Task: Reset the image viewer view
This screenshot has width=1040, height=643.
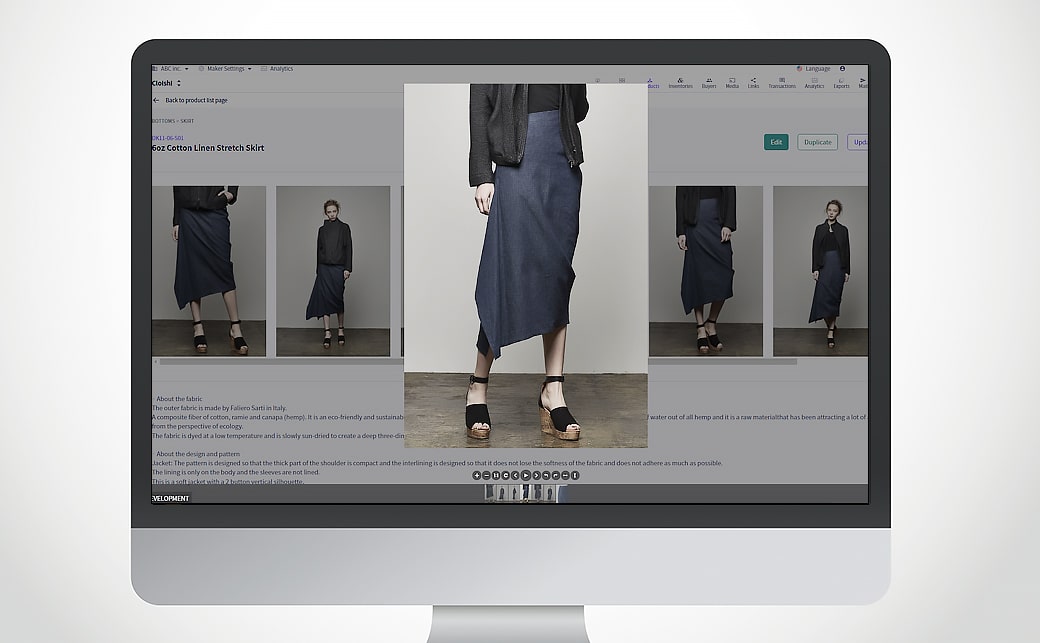Action: pos(505,475)
